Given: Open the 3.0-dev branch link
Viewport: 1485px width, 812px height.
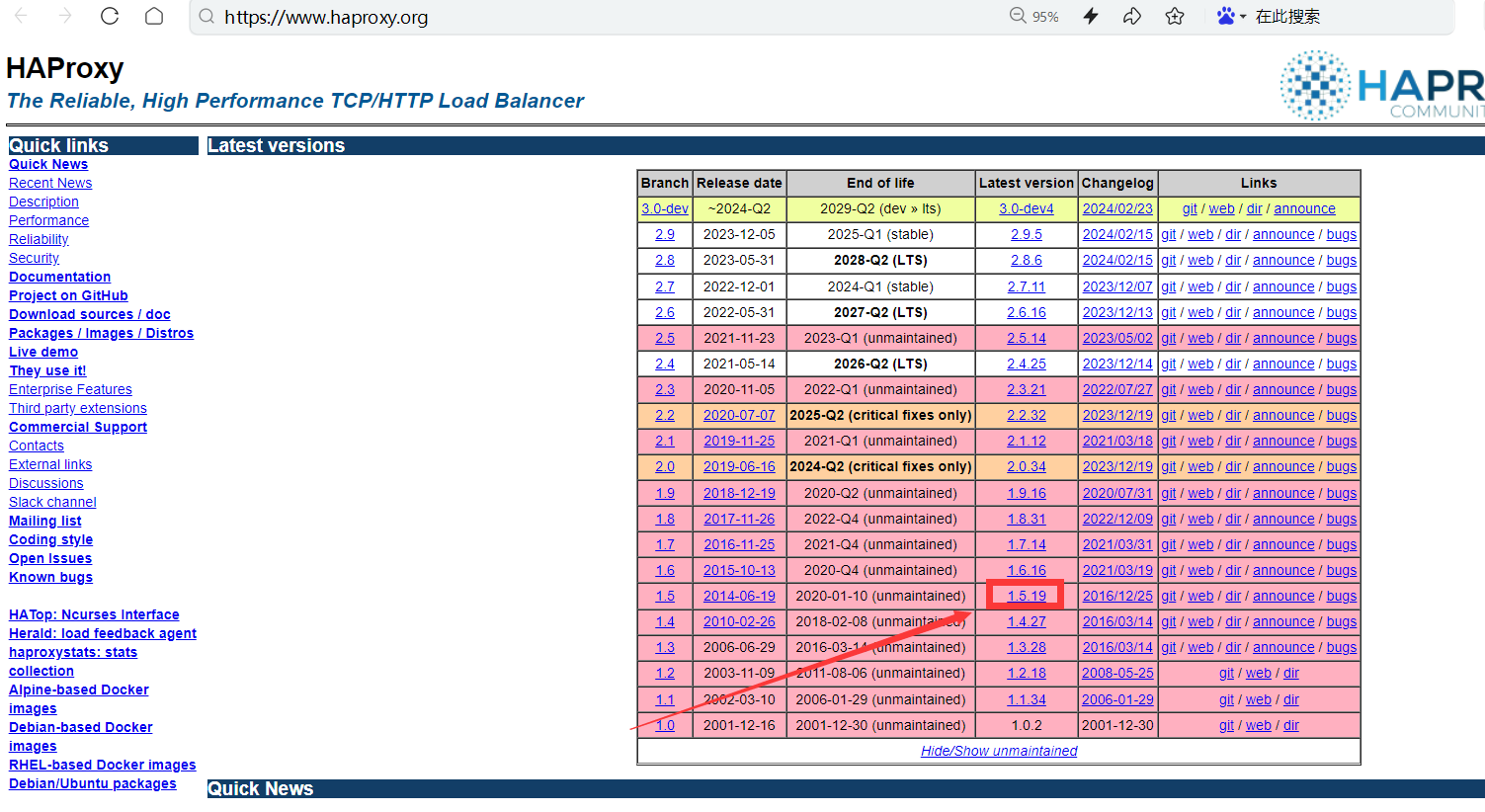Looking at the screenshot, I should point(665,208).
